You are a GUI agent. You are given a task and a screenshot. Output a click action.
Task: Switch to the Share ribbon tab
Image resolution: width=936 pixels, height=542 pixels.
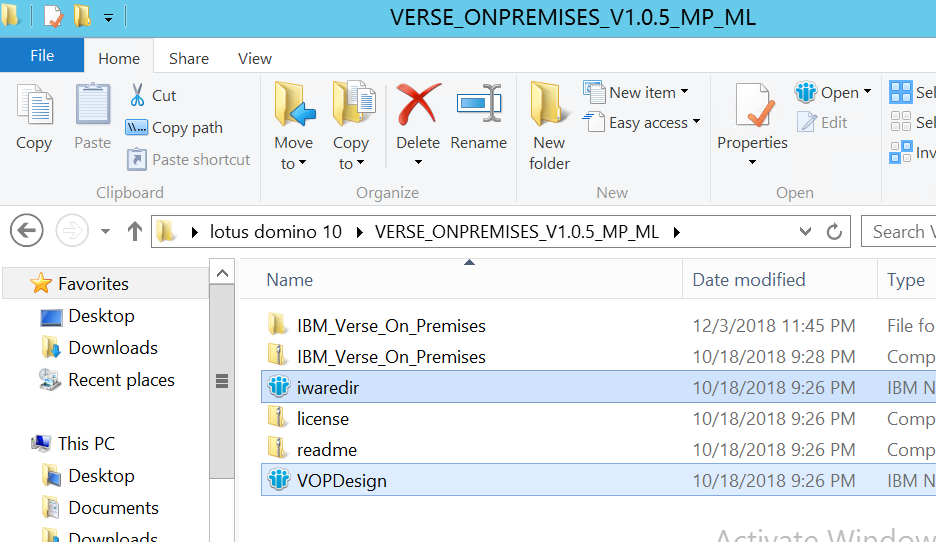click(189, 58)
